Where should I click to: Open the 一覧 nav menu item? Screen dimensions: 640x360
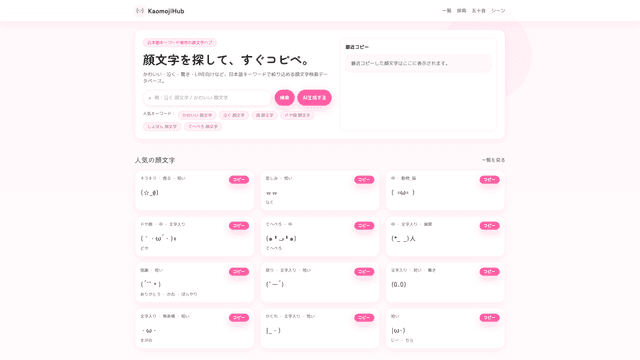click(x=447, y=11)
